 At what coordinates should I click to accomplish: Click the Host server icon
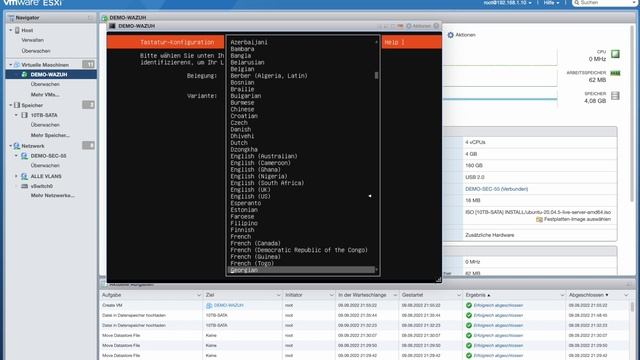[x=17, y=30]
